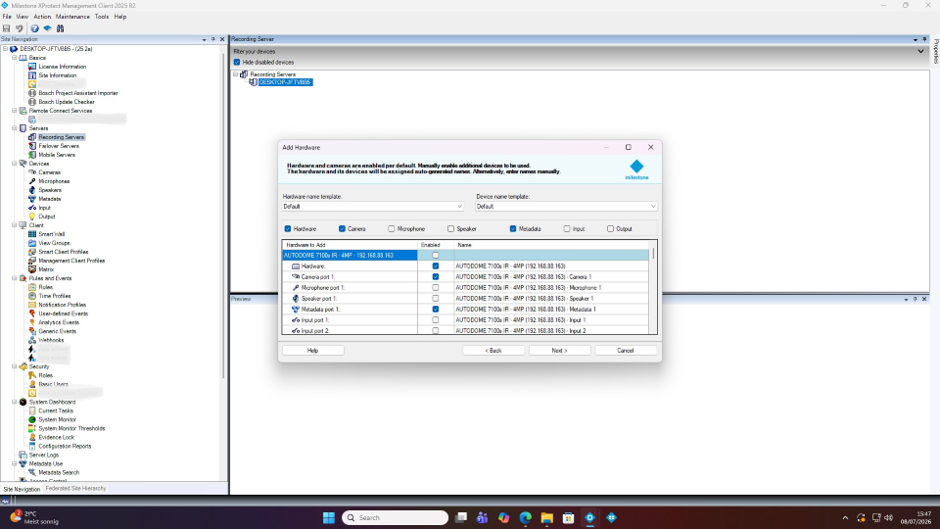Image resolution: width=940 pixels, height=529 pixels.
Task: Click the License Information tree icon
Action: (x=32, y=67)
